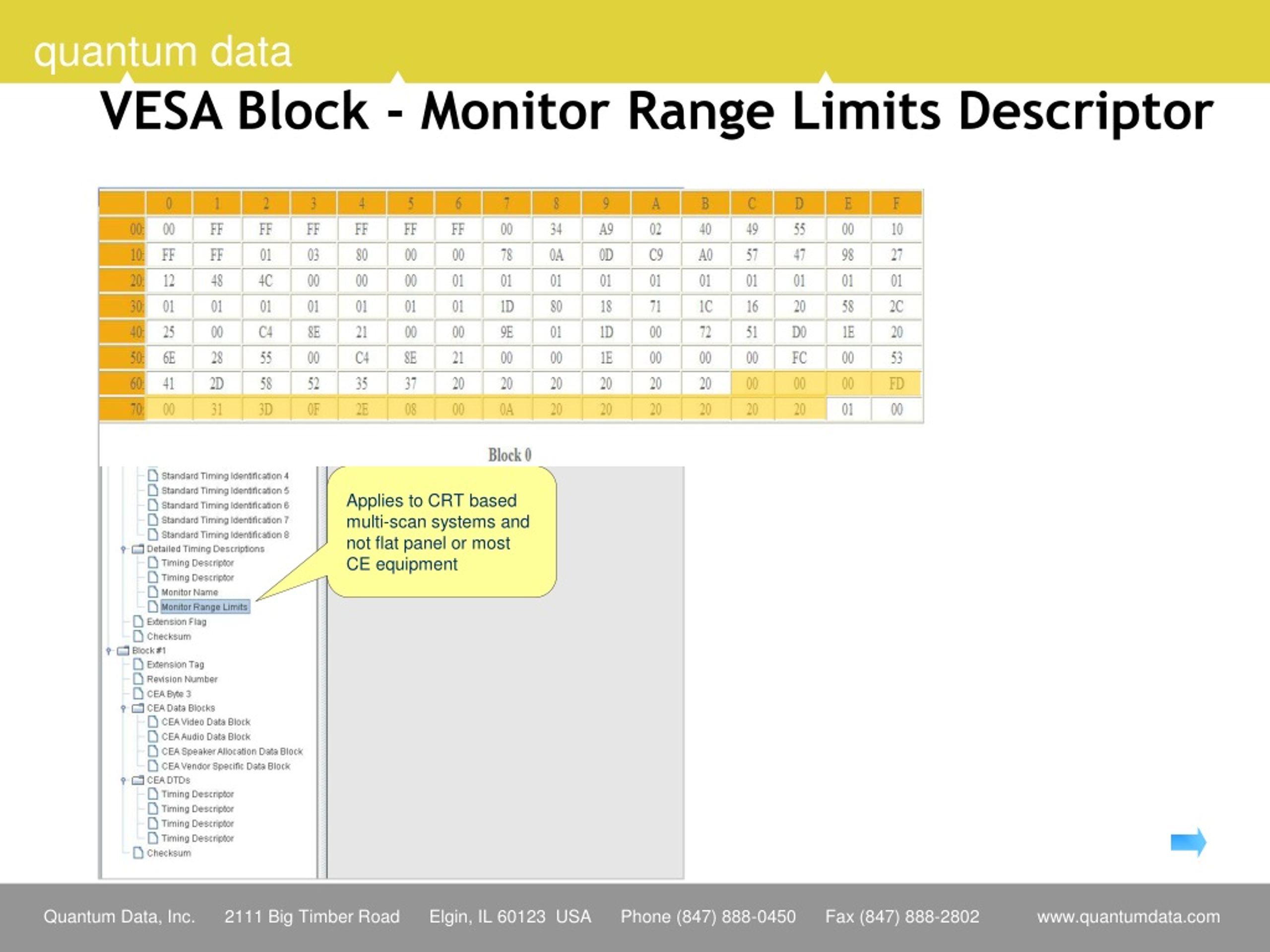The height and width of the screenshot is (952, 1270).
Task: Click the page icon beside Monitor Name
Action: (x=153, y=591)
